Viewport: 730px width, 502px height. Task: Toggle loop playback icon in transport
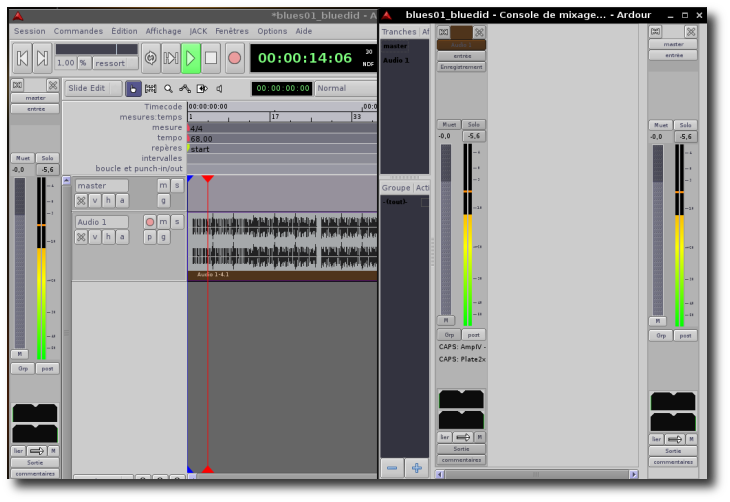150,58
